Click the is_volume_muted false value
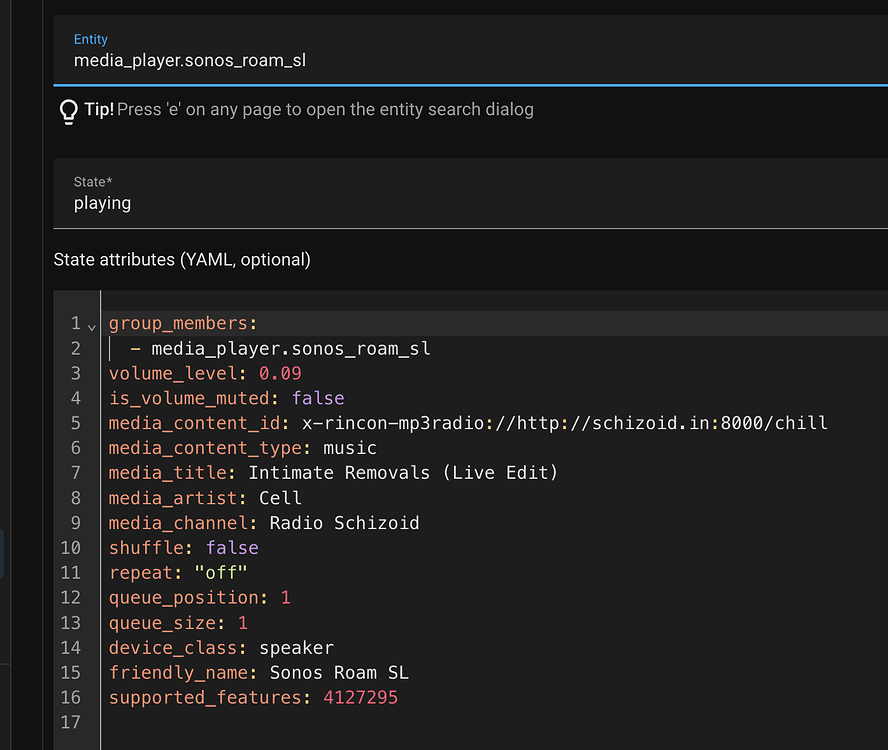888x750 pixels. [x=318, y=398]
